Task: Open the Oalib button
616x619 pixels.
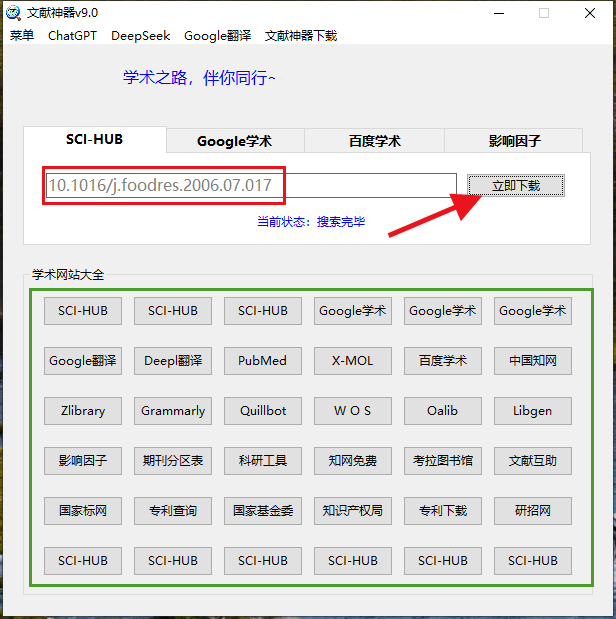Action: point(443,411)
